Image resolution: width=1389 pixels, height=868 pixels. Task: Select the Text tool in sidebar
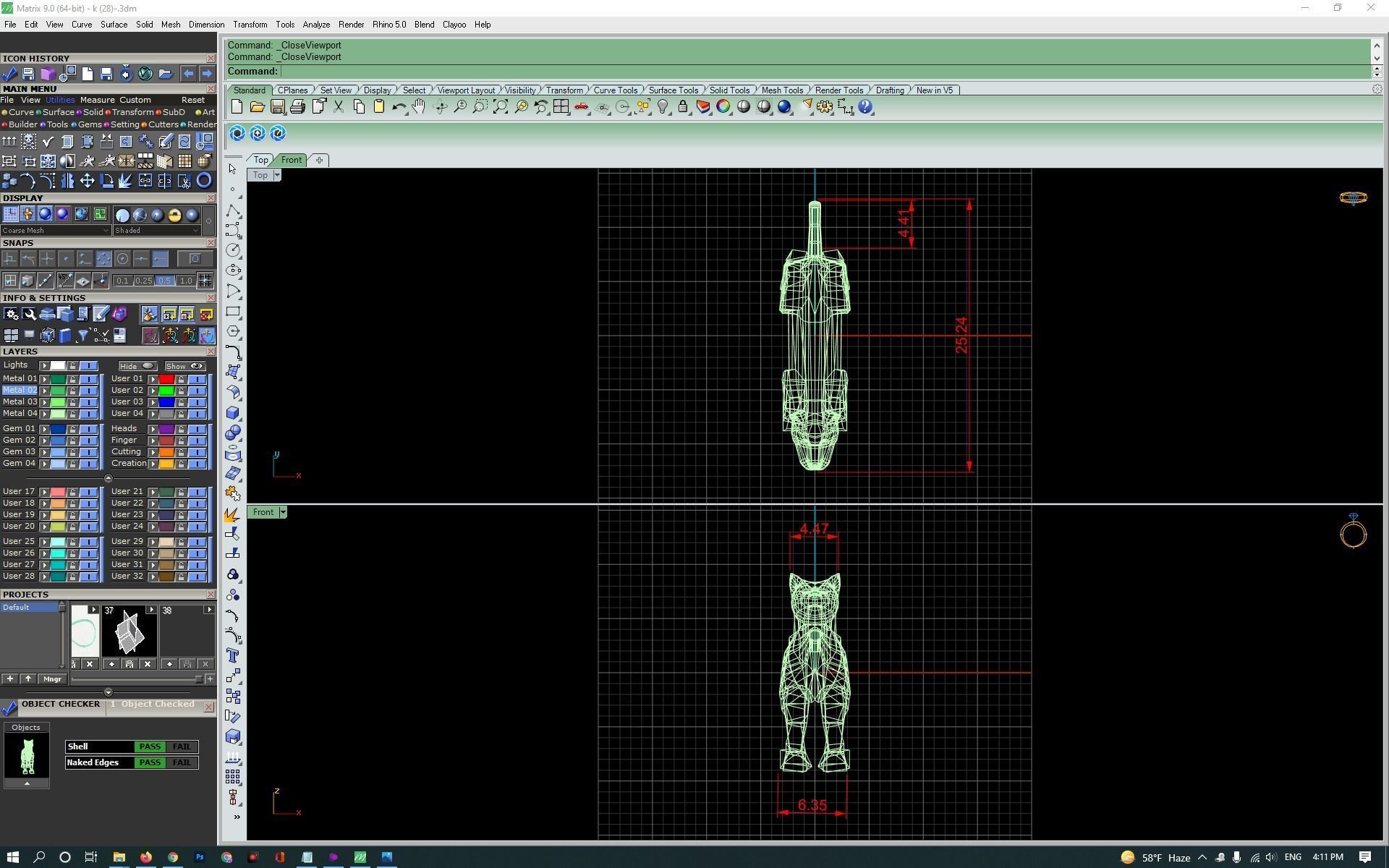point(233,655)
